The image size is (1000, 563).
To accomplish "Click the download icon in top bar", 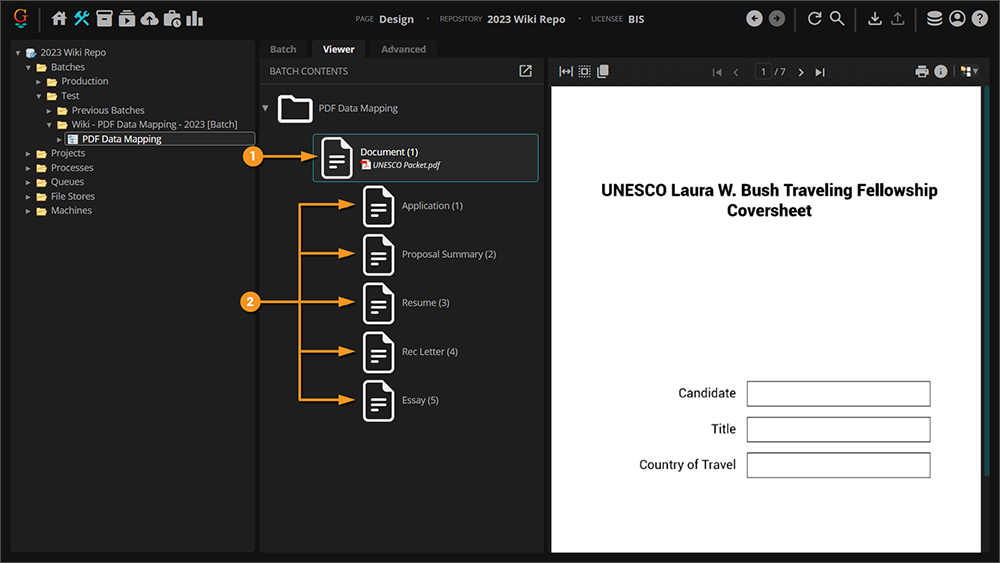I will (875, 19).
